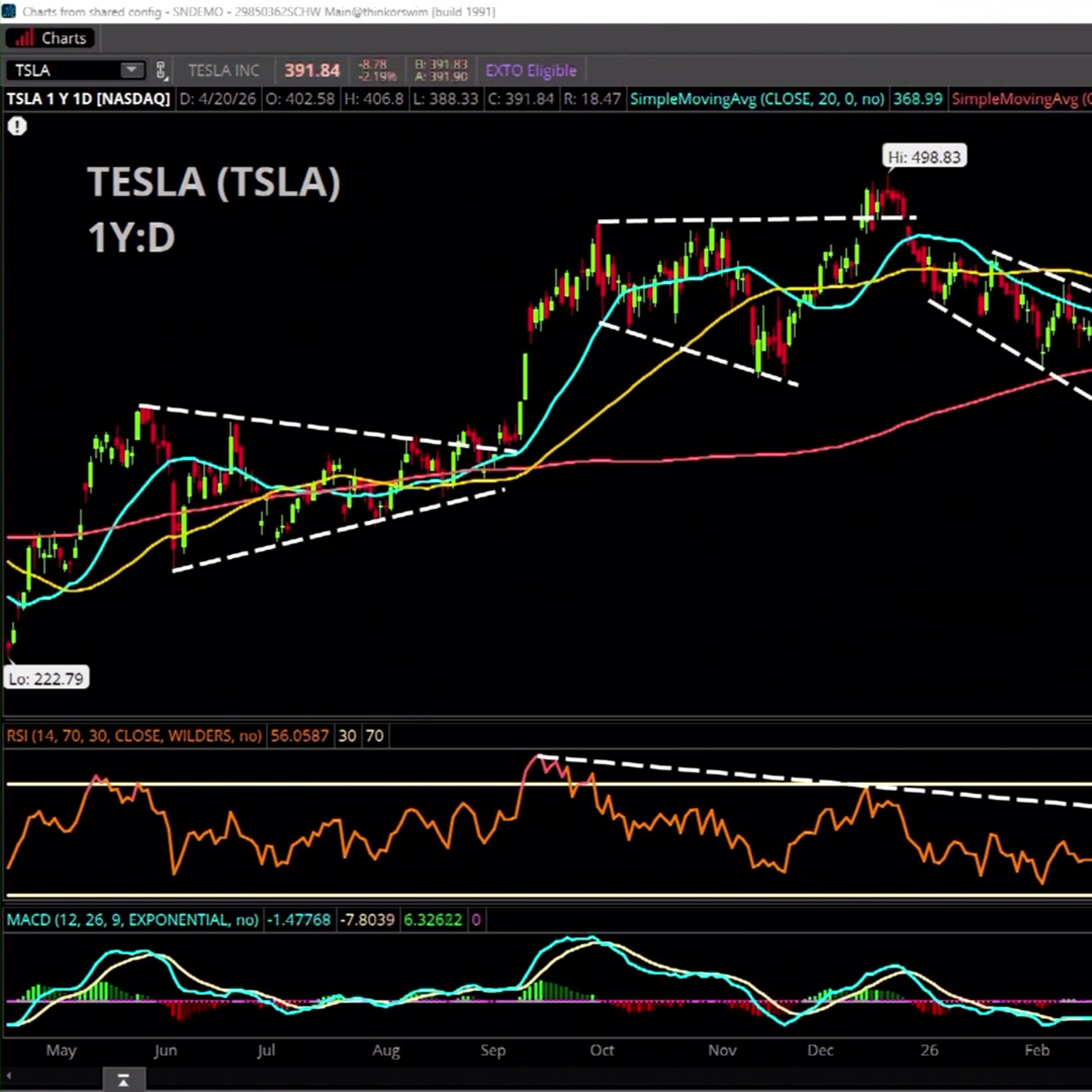Select the red SimpleMovingAvg study label
Viewport: 1092px width, 1092px height.
[x=1022, y=99]
